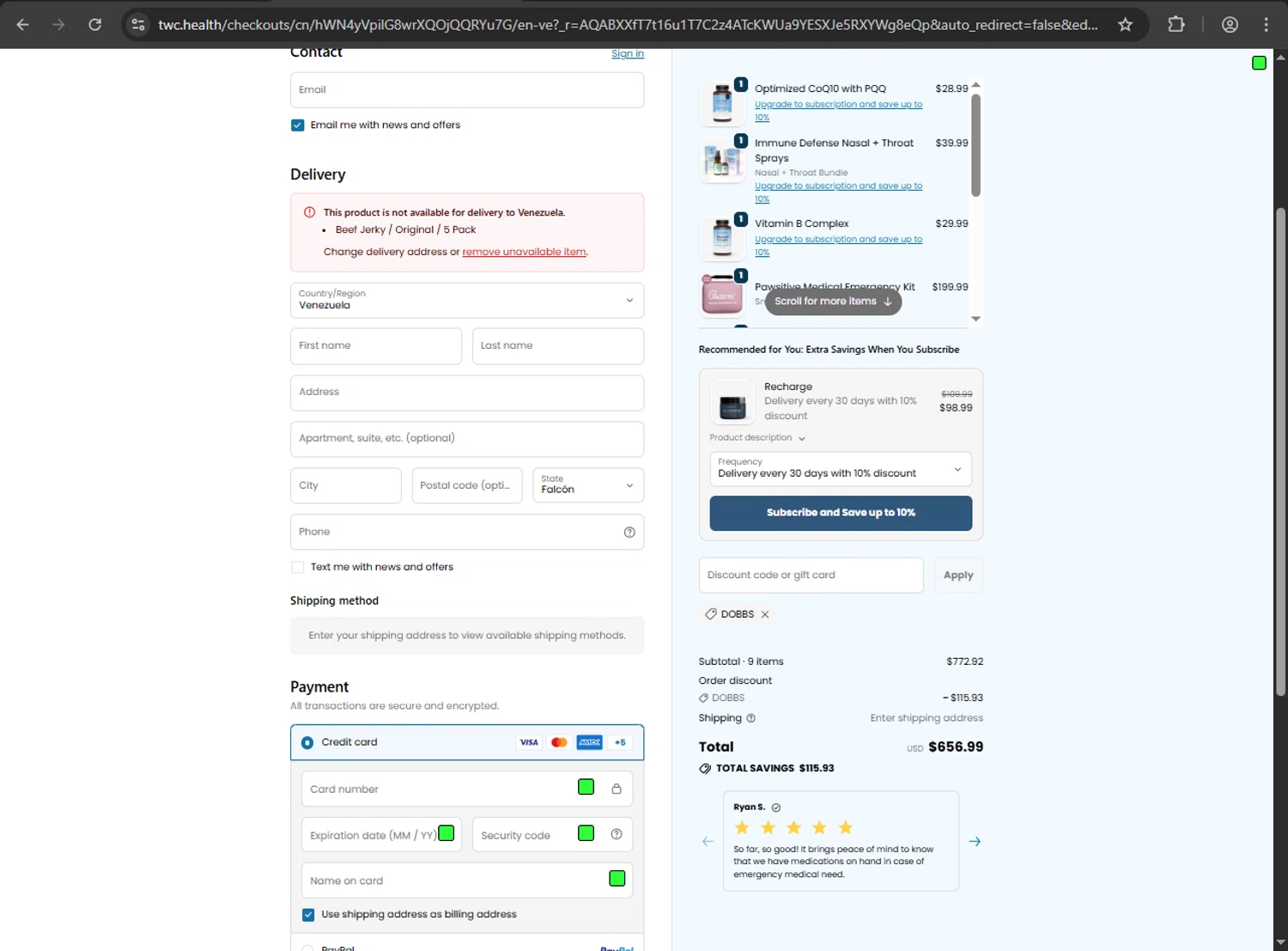1288x951 pixels.
Task: Click the Apartment, suite field
Action: coord(467,439)
